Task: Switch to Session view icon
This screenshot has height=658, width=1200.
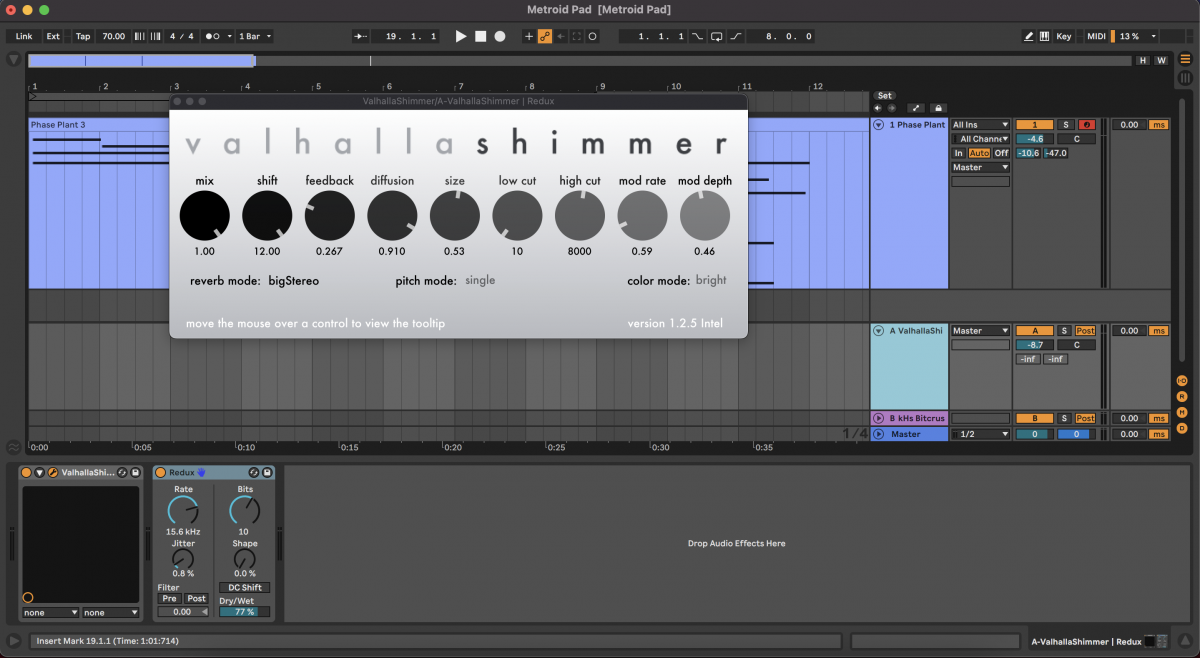Action: tap(1185, 78)
